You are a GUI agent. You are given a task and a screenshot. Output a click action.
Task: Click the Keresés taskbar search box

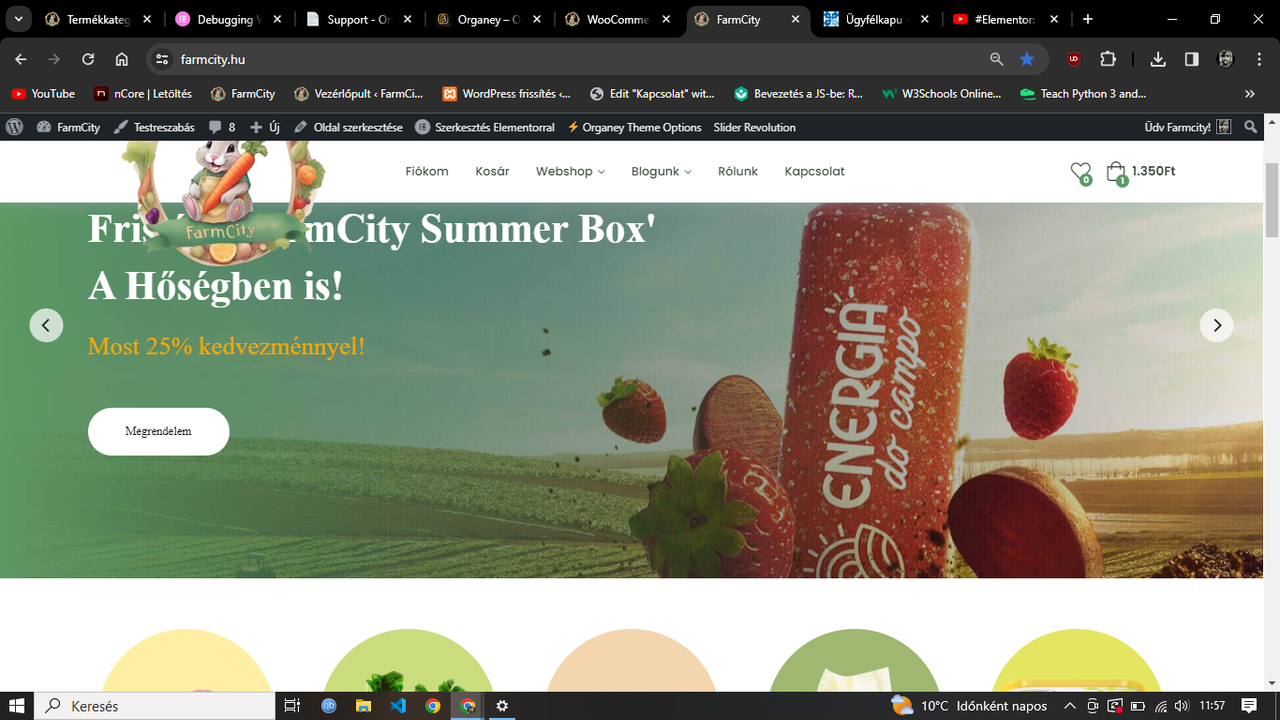point(155,706)
